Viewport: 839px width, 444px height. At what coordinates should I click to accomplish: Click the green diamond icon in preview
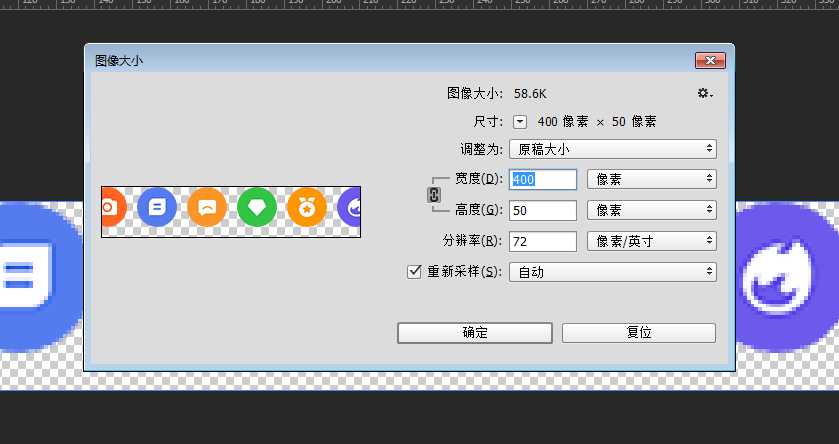coord(257,207)
